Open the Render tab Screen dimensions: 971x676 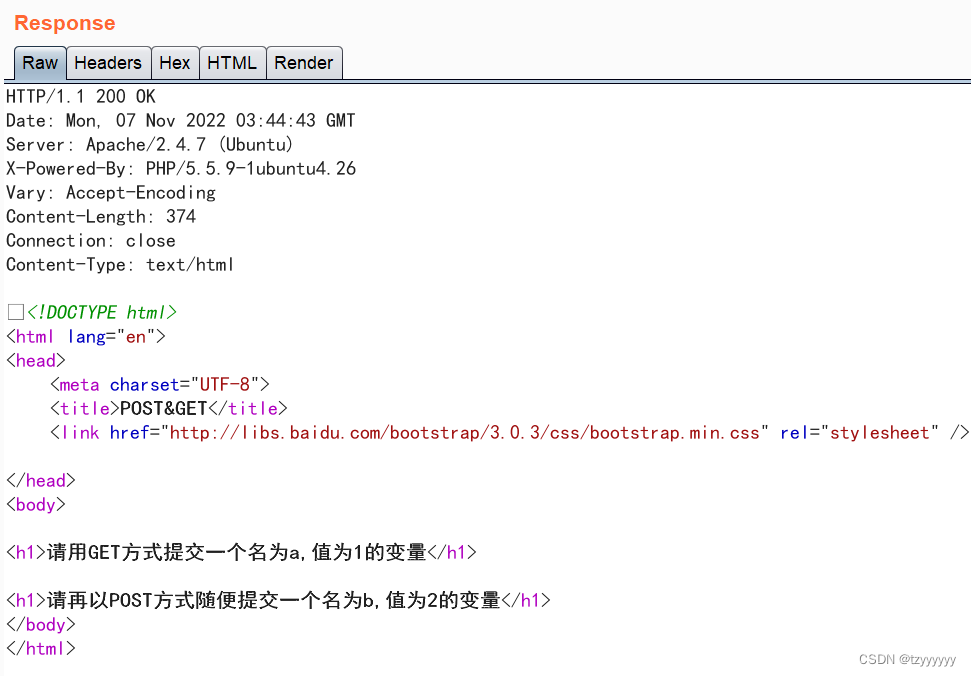[304, 62]
